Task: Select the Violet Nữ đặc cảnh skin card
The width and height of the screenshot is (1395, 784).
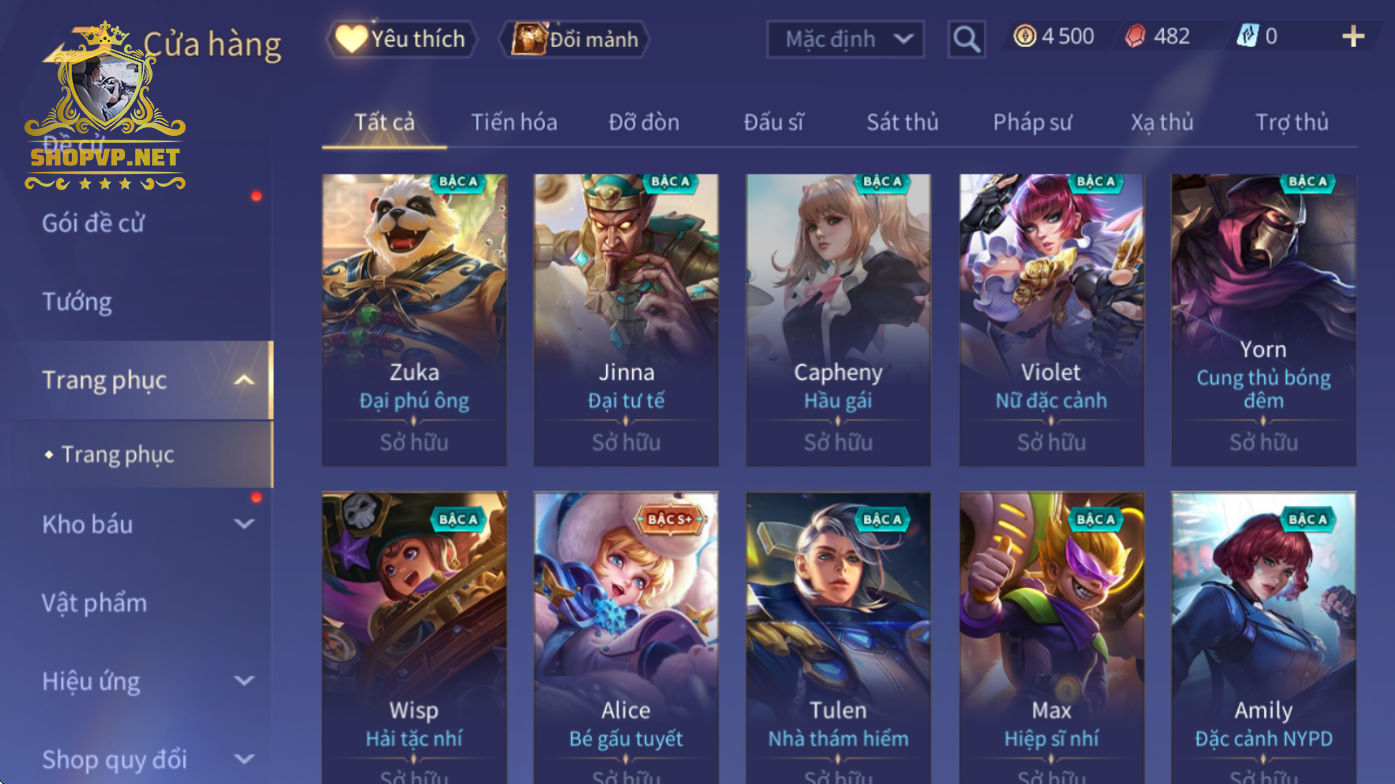Action: 1051,320
